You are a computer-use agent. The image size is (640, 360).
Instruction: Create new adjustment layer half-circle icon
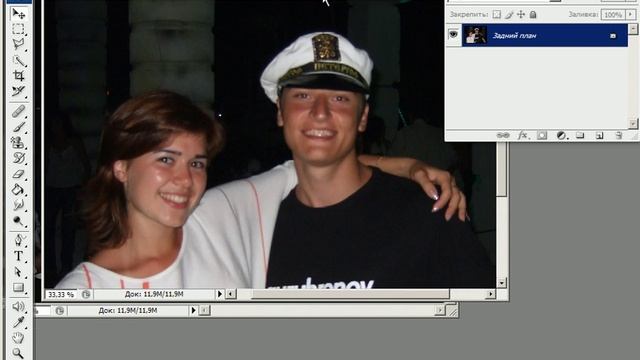coord(561,136)
